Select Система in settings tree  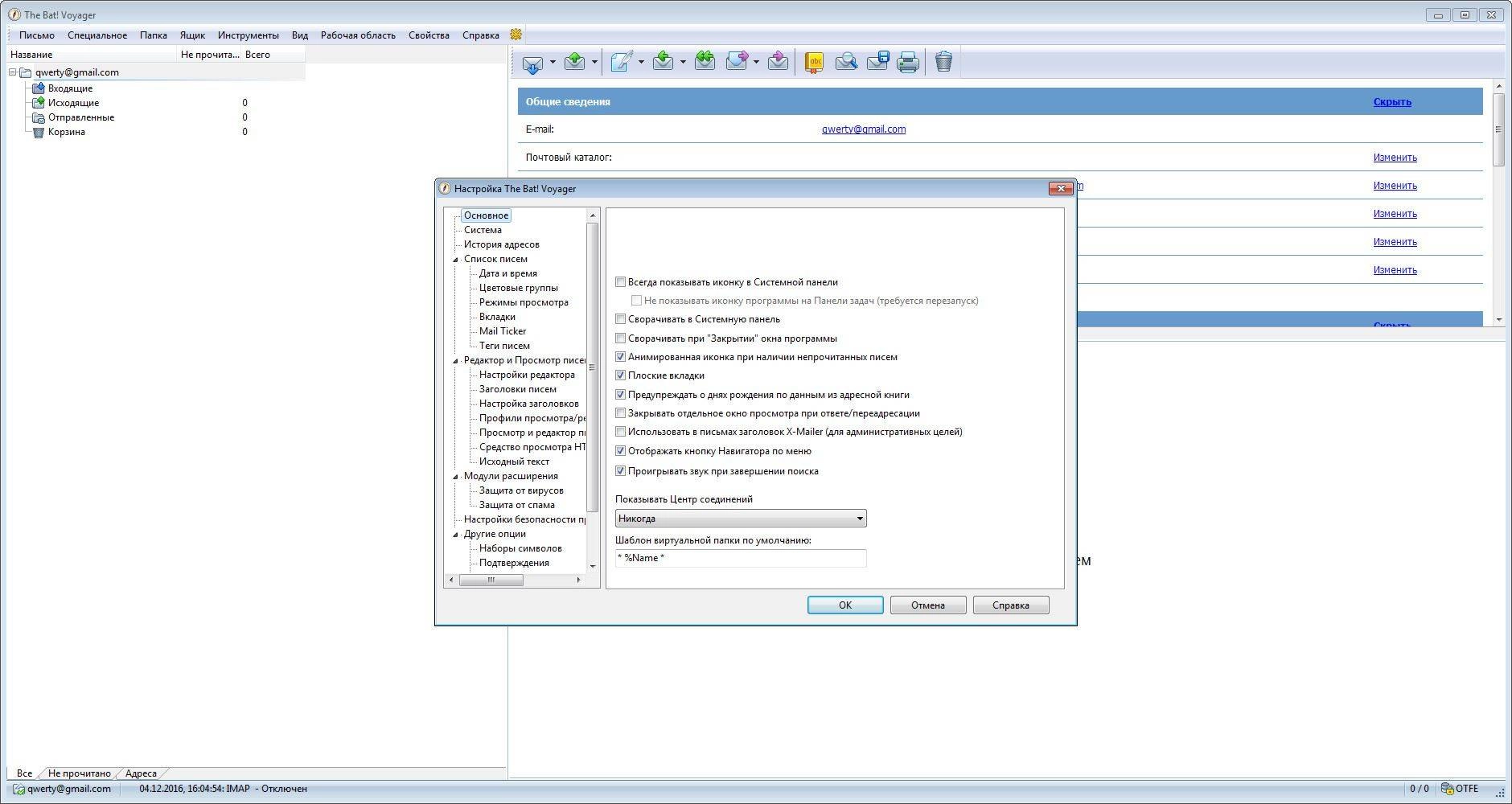point(483,230)
